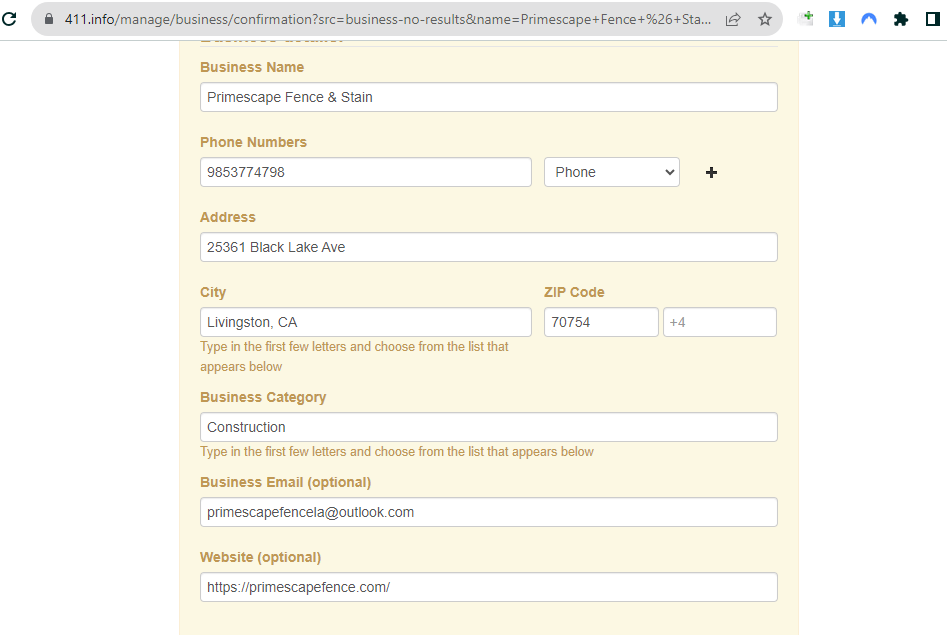Focus the Business Category field
The height and width of the screenshot is (635, 947).
(488, 427)
